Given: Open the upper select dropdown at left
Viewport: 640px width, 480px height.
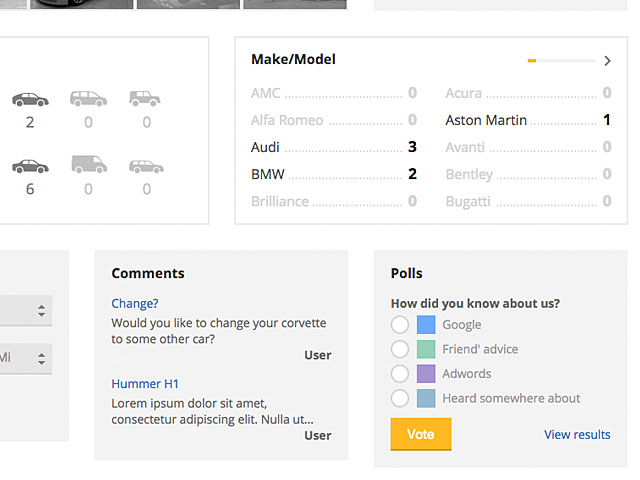Looking at the screenshot, I should click(x=26, y=311).
